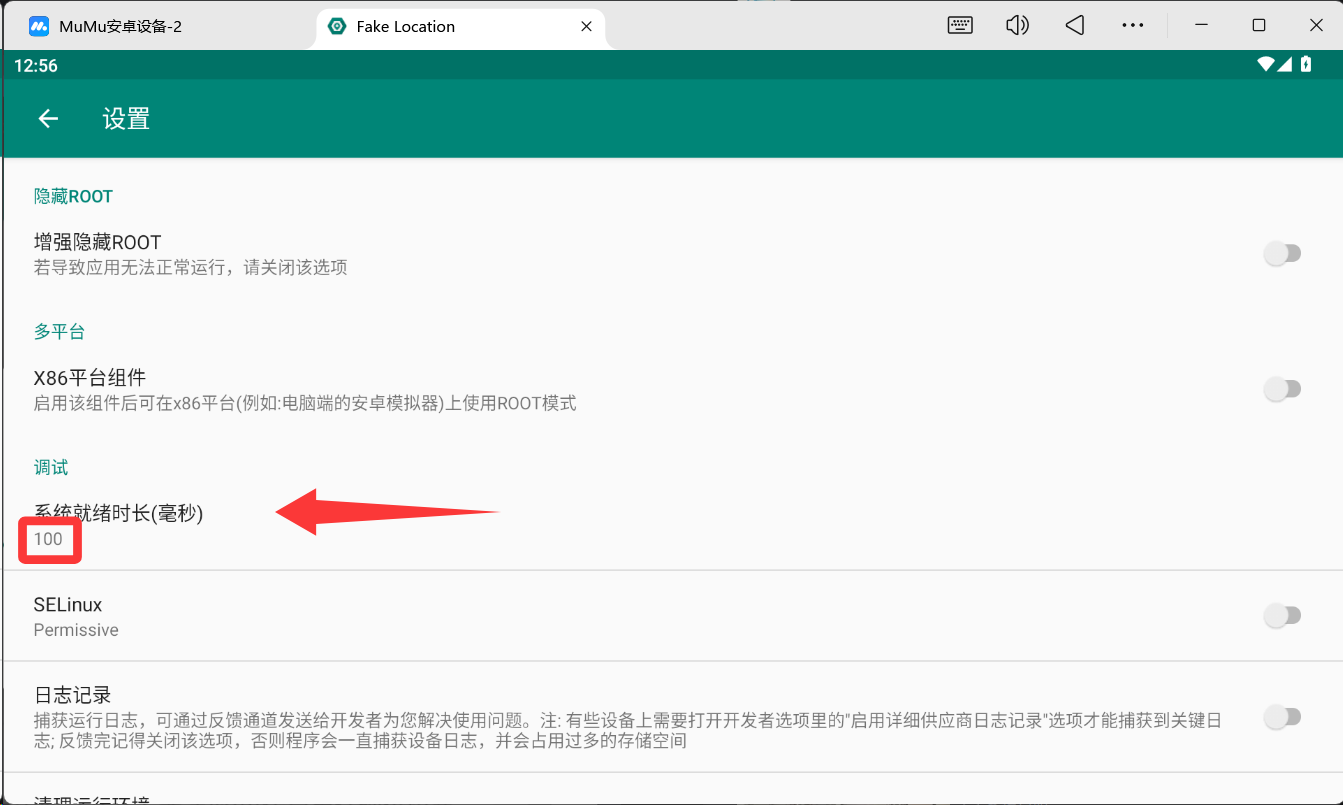Click the MuMu keyboard icon in title bar
Screen dimensions: 1343x805
960,26
